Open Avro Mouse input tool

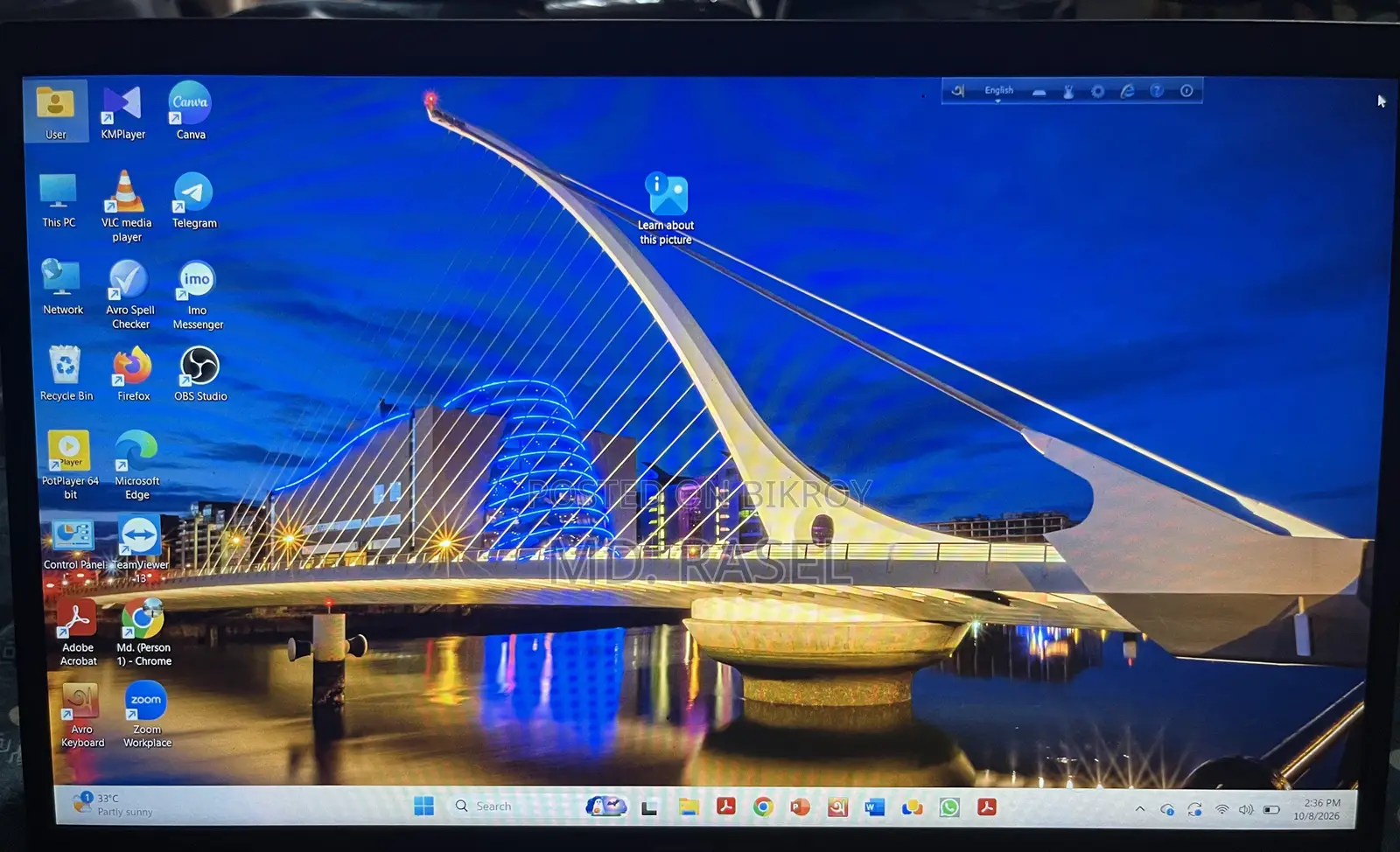point(1068,91)
